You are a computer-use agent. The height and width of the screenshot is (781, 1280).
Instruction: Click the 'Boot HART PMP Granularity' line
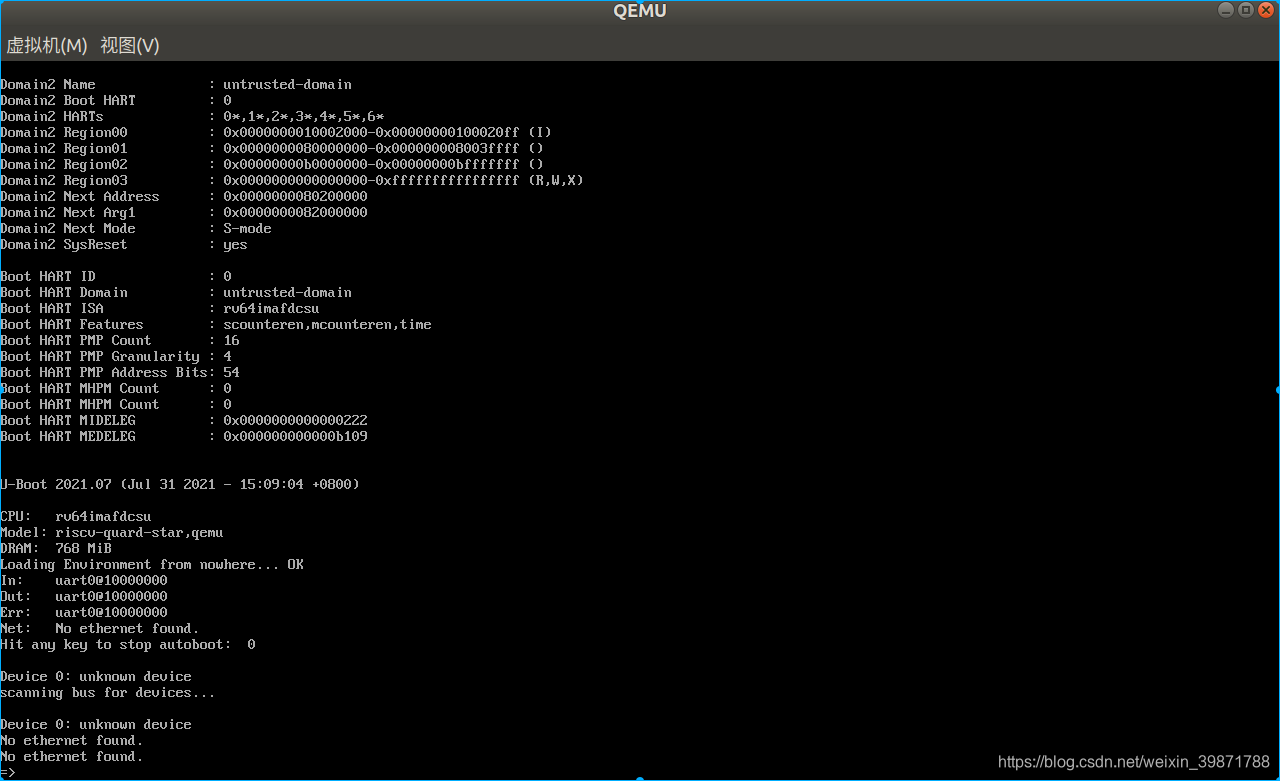click(x=116, y=356)
